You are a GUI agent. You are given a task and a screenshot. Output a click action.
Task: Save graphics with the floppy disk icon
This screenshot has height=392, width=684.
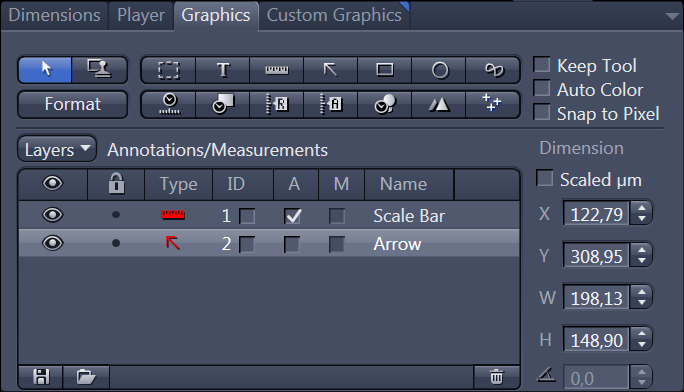click(41, 377)
